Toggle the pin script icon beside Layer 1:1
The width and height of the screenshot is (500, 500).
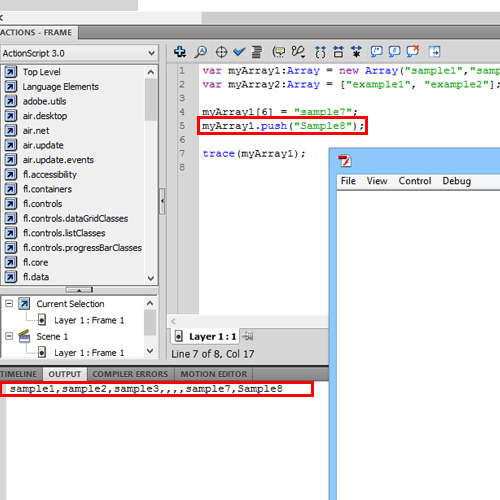click(248, 336)
